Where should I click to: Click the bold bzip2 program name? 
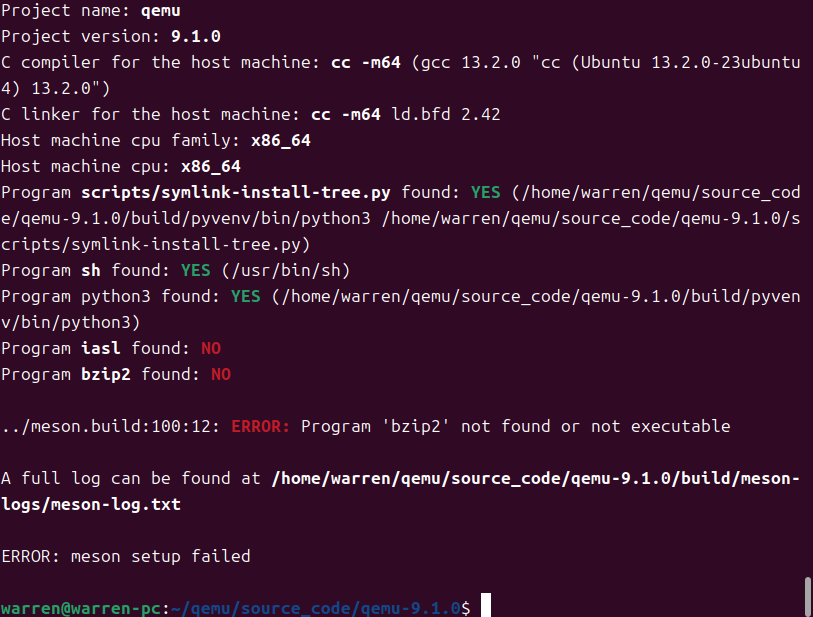[x=106, y=374]
